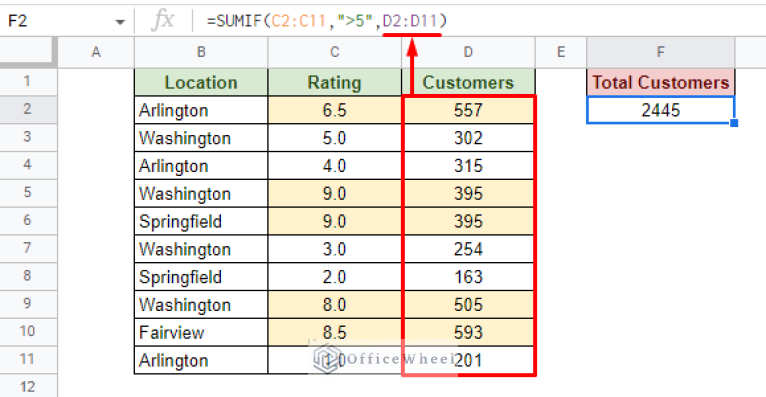Select rating cell 3.0
This screenshot has height=397, width=766.
335,249
